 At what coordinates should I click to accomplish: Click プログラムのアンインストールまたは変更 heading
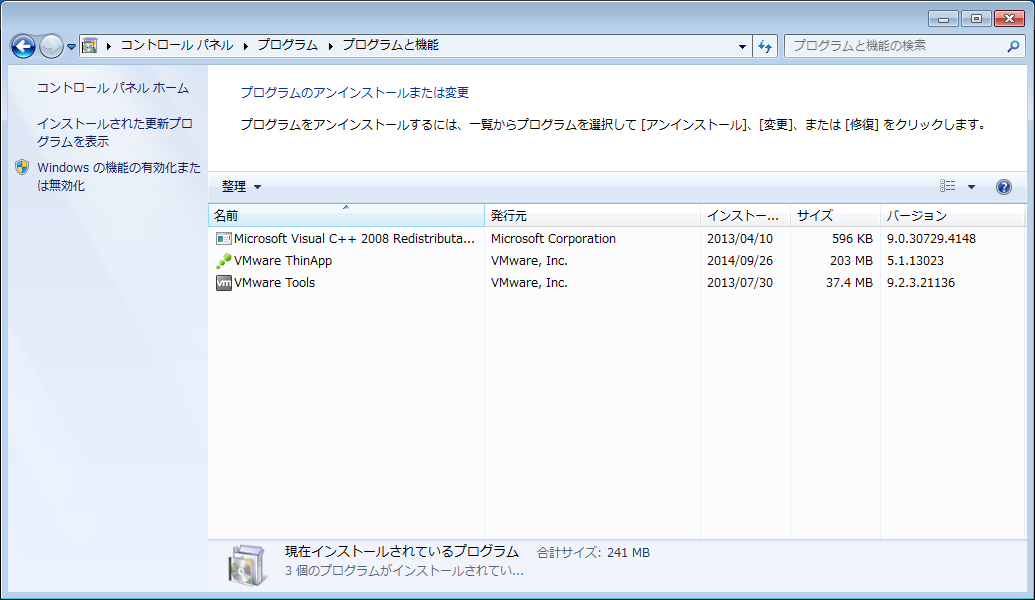click(x=354, y=92)
